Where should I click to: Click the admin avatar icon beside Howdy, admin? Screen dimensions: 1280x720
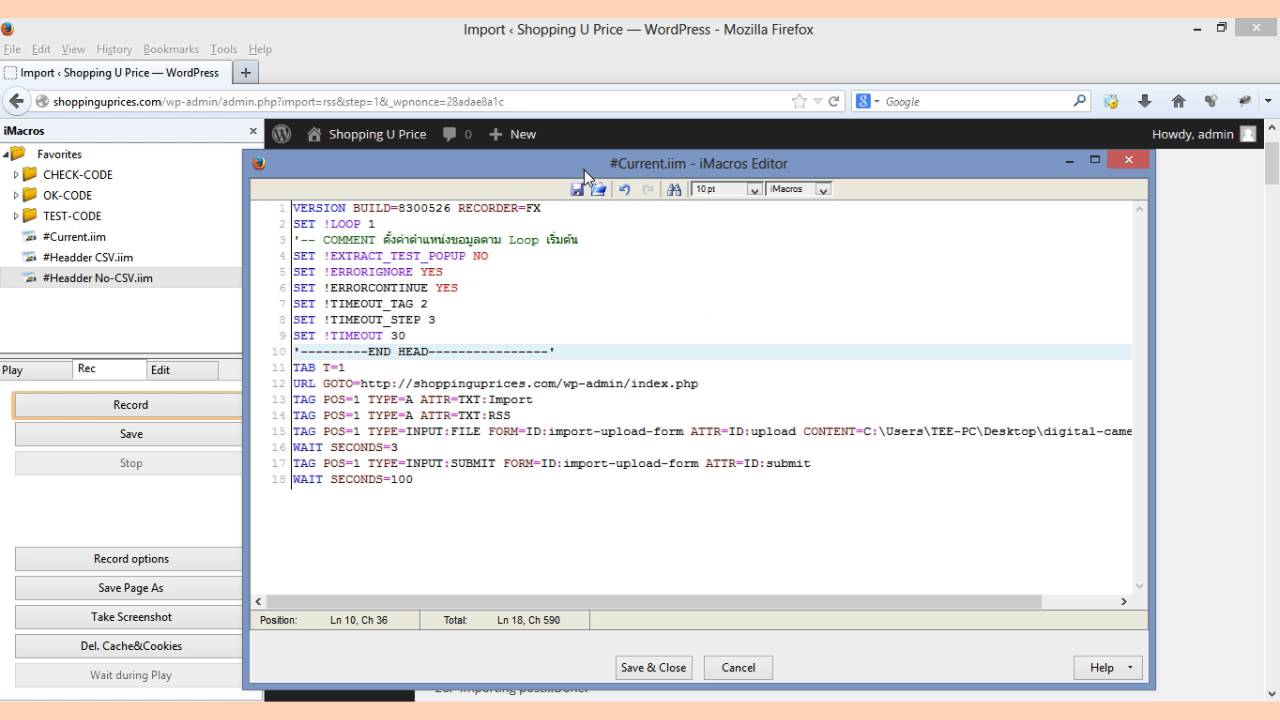pyautogui.click(x=1247, y=134)
